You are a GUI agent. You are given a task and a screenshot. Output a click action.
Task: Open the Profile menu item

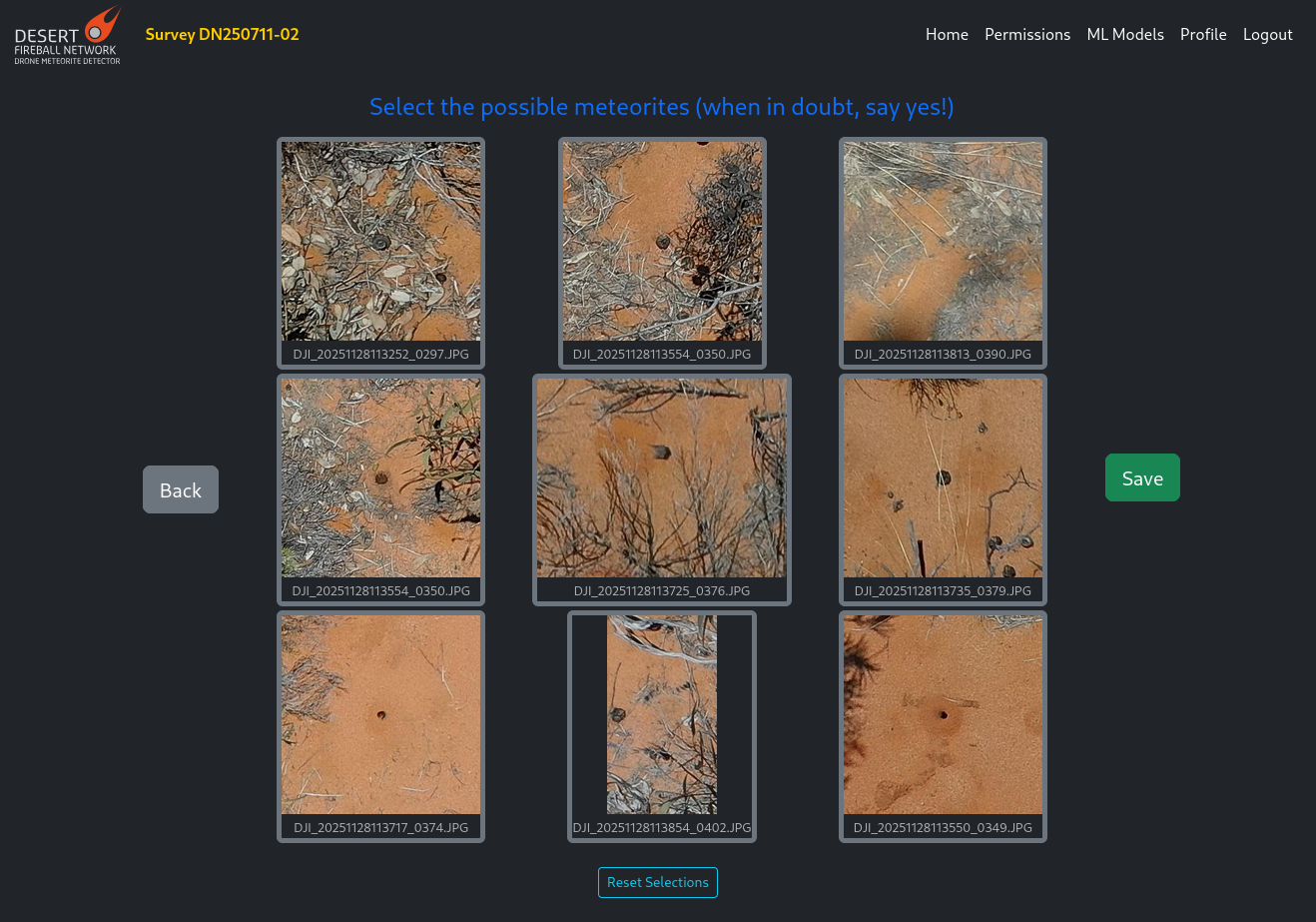(1203, 34)
